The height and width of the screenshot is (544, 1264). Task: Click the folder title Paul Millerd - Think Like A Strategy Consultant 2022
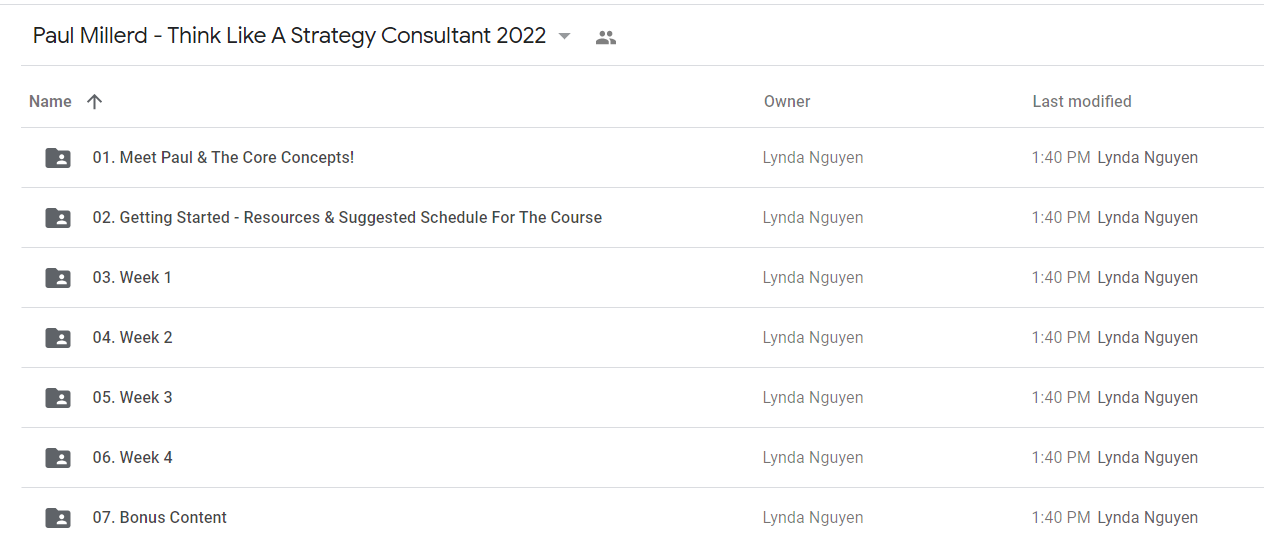[x=289, y=36]
